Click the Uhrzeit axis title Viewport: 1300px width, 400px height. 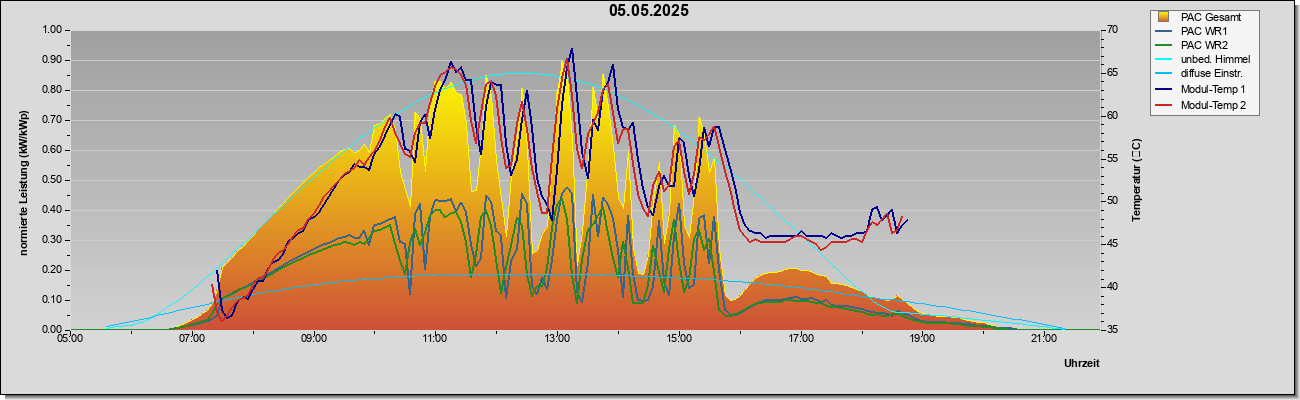point(1082,364)
